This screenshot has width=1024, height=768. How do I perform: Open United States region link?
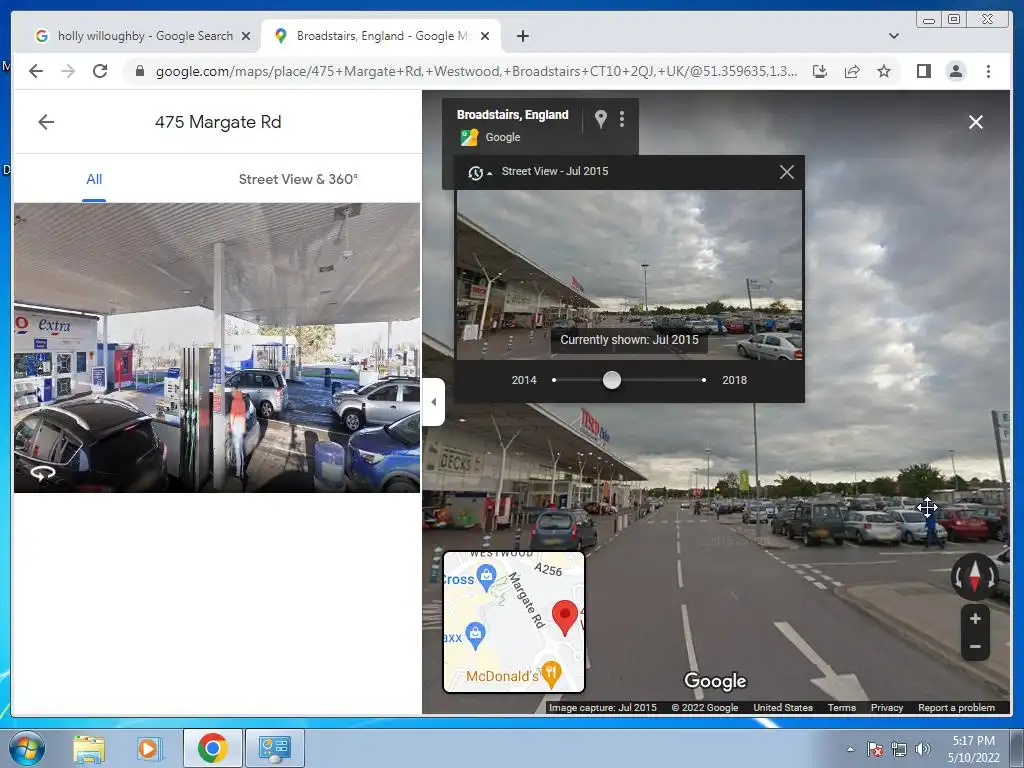click(x=783, y=707)
